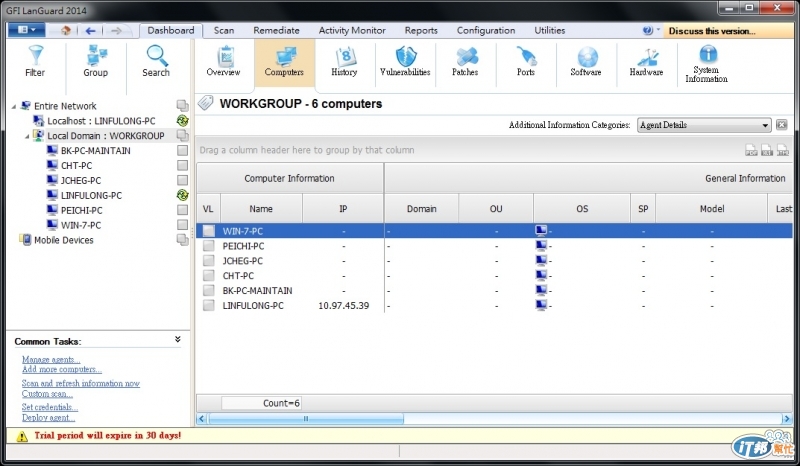Click the Set credentials link
The height and width of the screenshot is (466, 800).
pyautogui.click(x=50, y=407)
